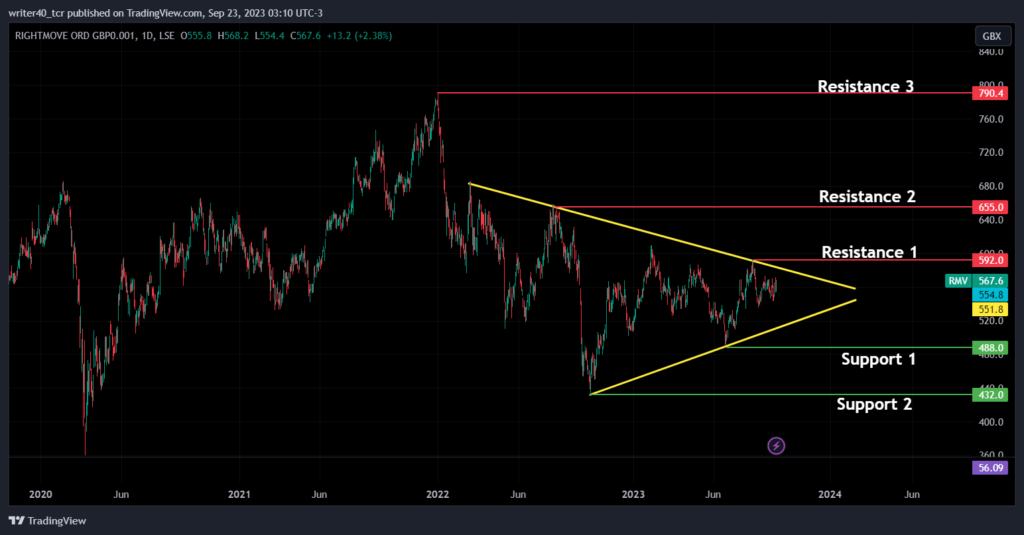This screenshot has height=535, width=1024.
Task: Click the +13.2 (+2.38%) change value
Action: [x=359, y=36]
